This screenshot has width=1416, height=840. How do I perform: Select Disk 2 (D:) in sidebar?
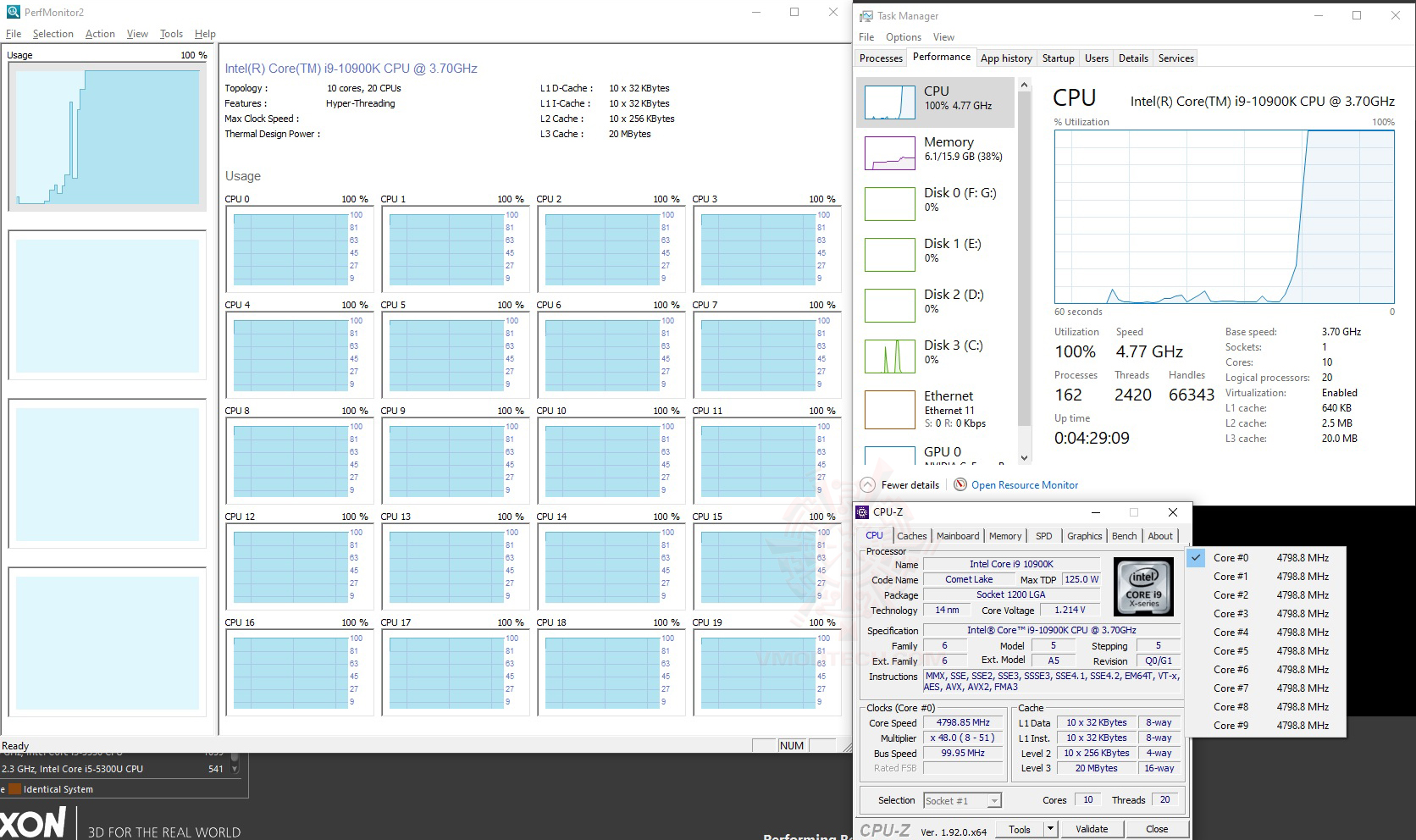(935, 306)
